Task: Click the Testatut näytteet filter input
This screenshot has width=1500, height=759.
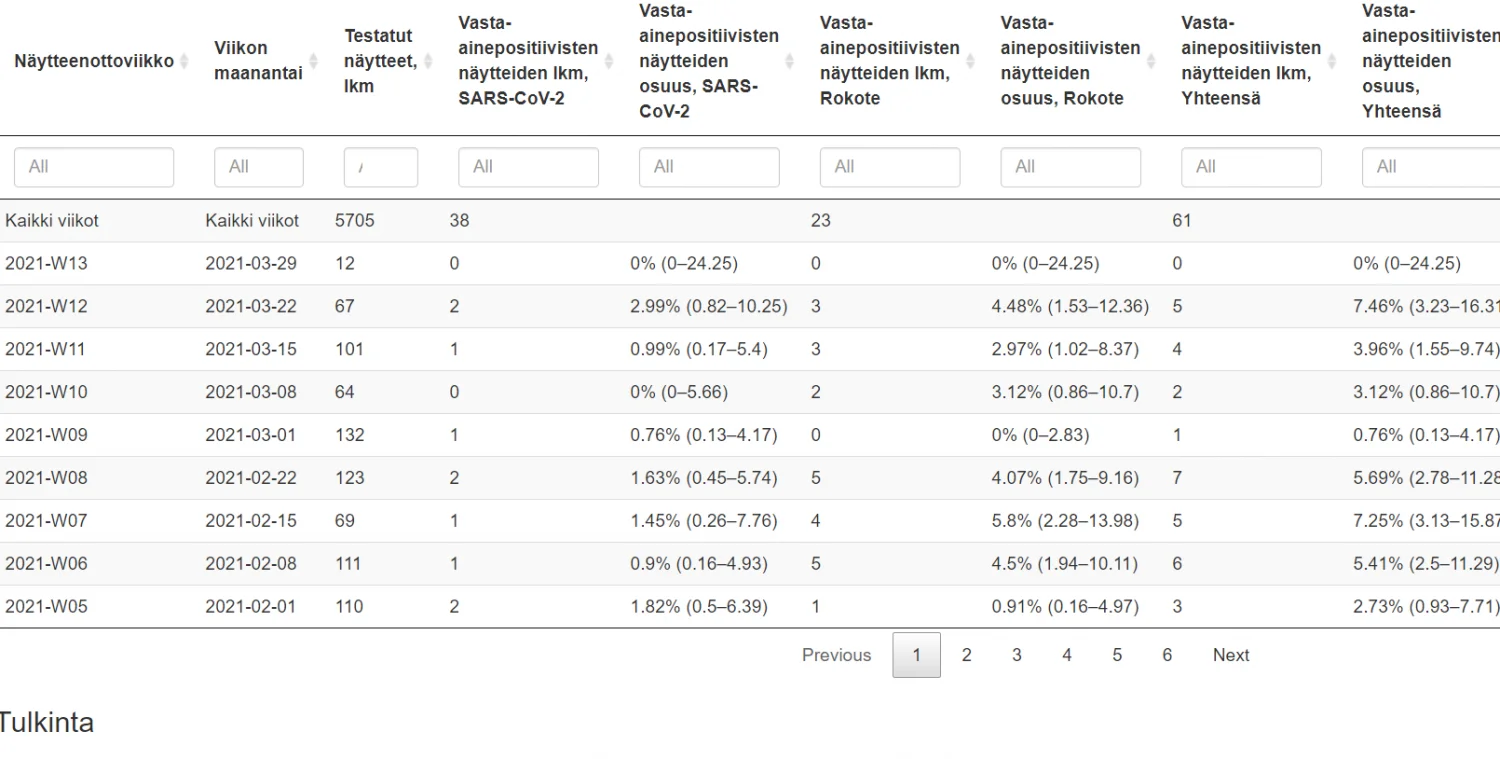Action: (x=380, y=167)
